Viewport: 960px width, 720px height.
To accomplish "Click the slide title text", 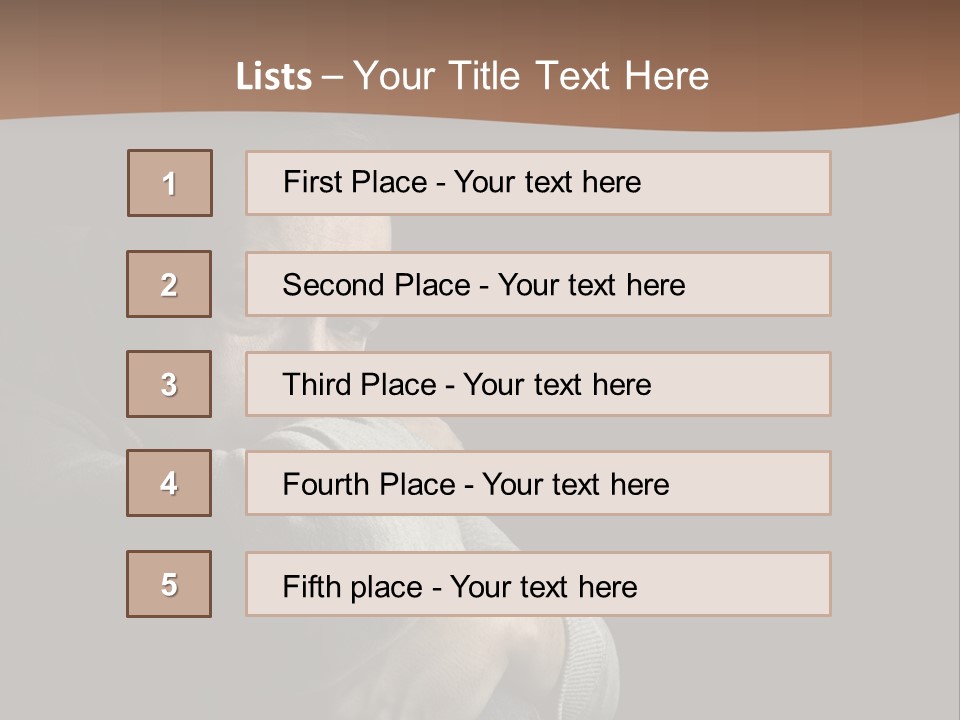I will [472, 76].
